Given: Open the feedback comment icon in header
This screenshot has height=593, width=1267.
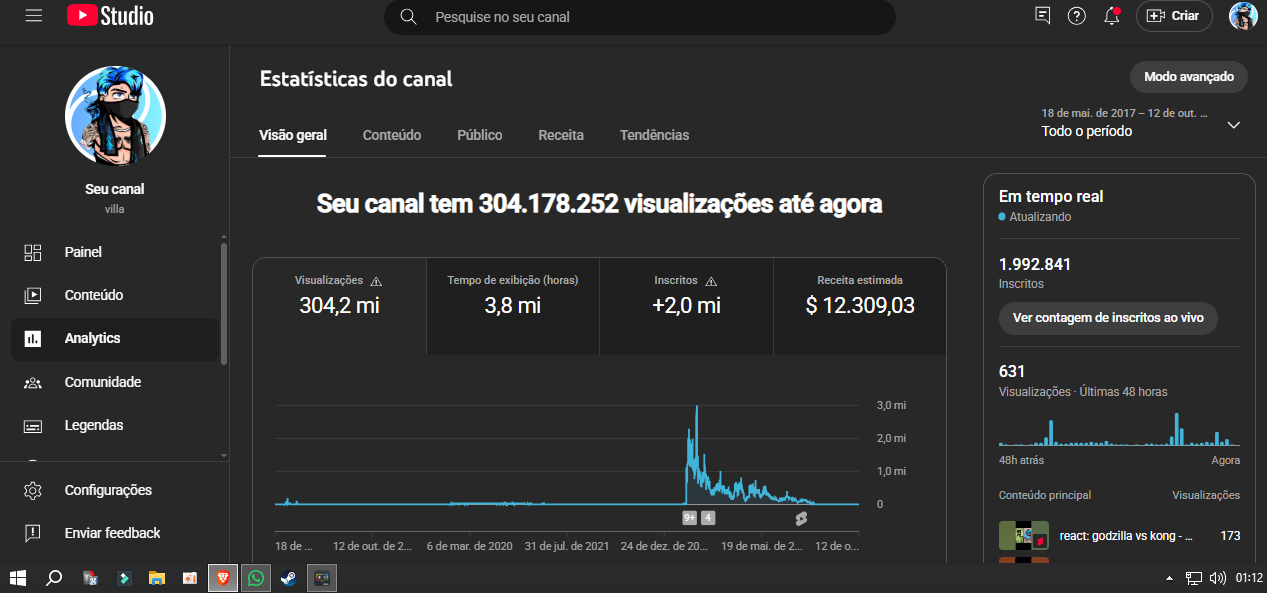Looking at the screenshot, I should coord(1043,16).
